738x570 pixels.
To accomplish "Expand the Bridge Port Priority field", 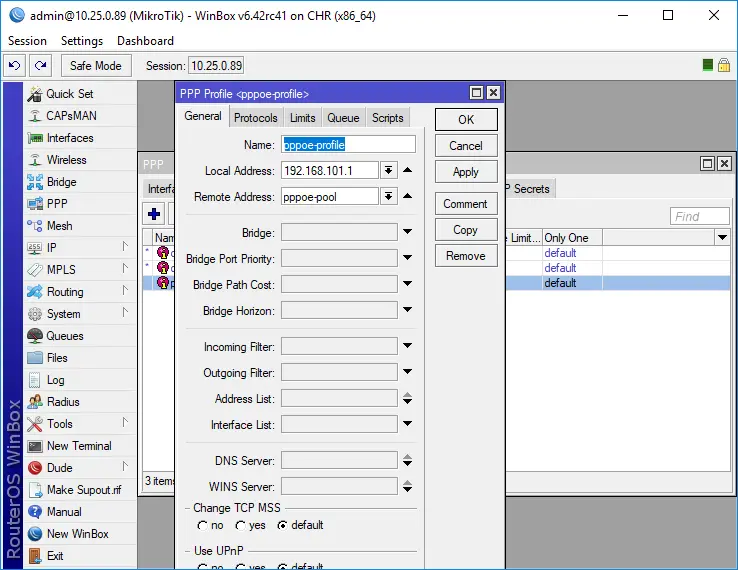I will 408,258.
